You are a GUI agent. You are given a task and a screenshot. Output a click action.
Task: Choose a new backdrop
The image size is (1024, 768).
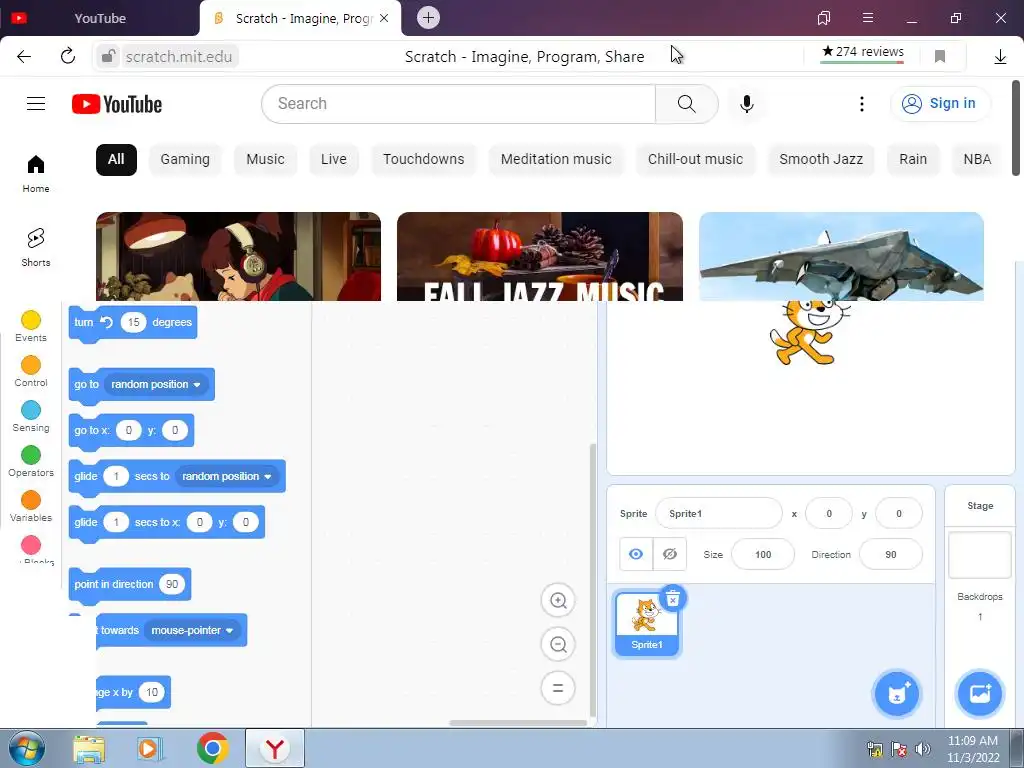(980, 694)
